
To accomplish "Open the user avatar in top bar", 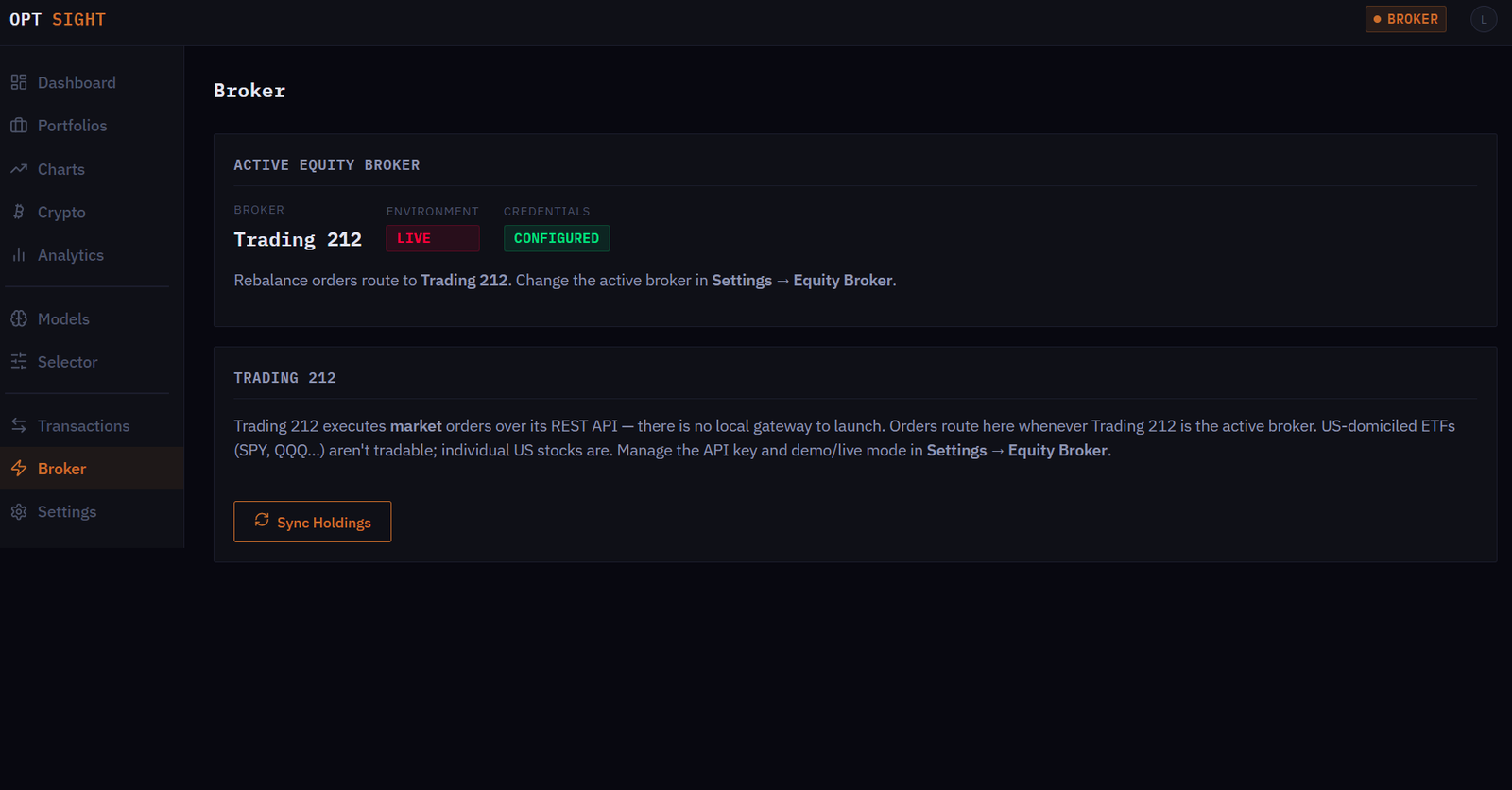I will 1484,19.
